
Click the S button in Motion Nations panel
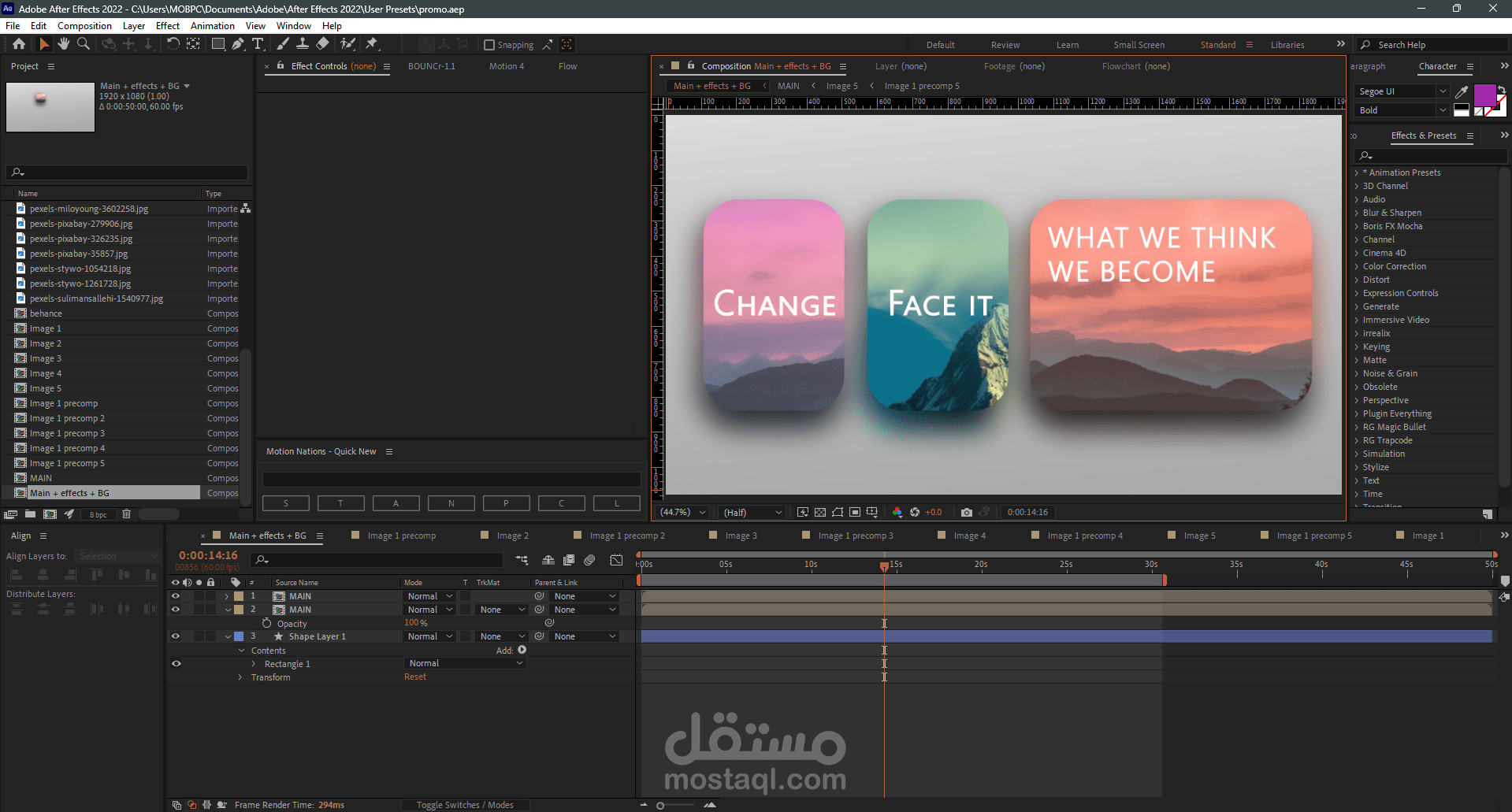[285, 503]
